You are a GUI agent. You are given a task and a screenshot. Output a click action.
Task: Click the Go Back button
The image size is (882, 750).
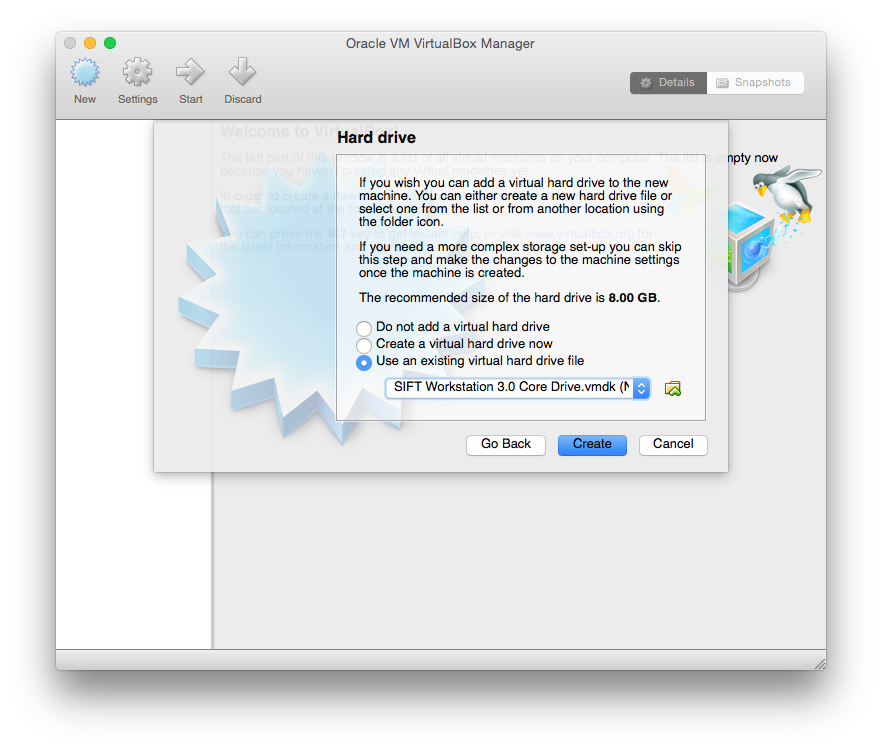tap(506, 444)
